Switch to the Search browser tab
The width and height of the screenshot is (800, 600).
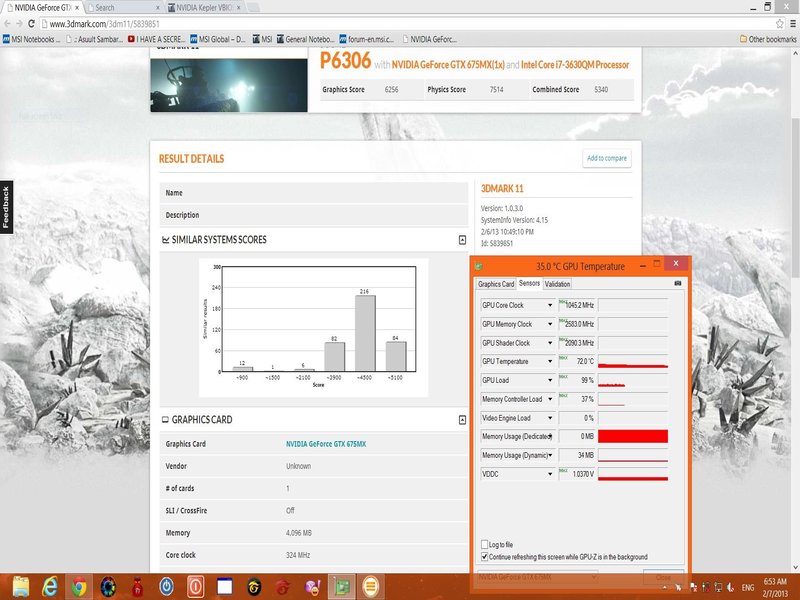(x=122, y=8)
